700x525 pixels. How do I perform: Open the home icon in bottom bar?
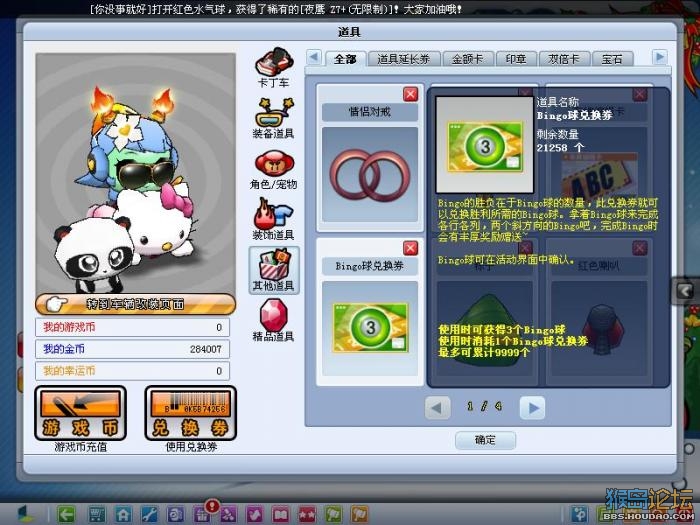(123, 514)
